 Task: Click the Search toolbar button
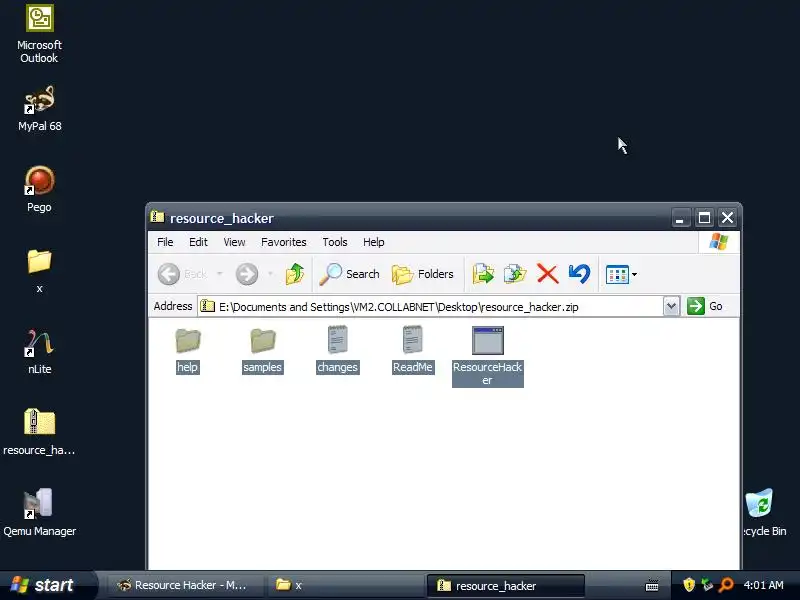tap(349, 274)
